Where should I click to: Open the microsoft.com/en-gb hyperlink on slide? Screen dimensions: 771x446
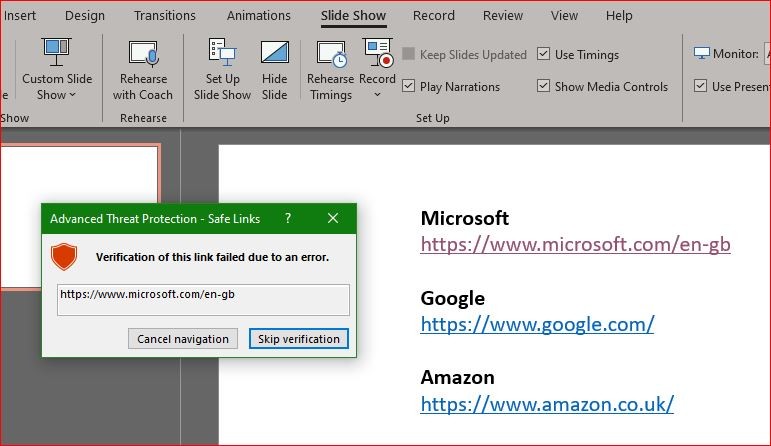point(575,244)
